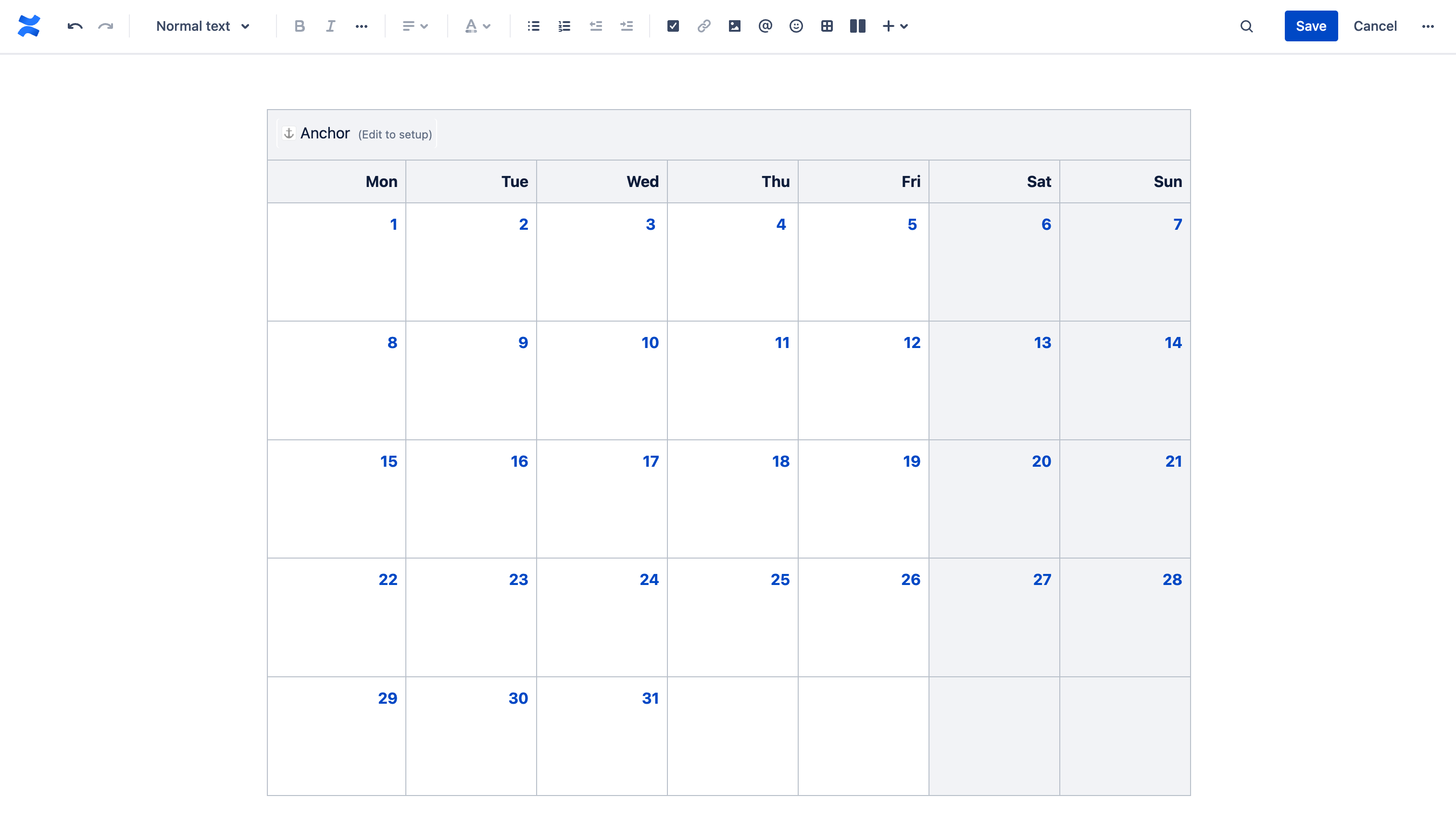Screen dimensions: 1456x821
Task: Click the day 19 link
Action: click(x=912, y=461)
